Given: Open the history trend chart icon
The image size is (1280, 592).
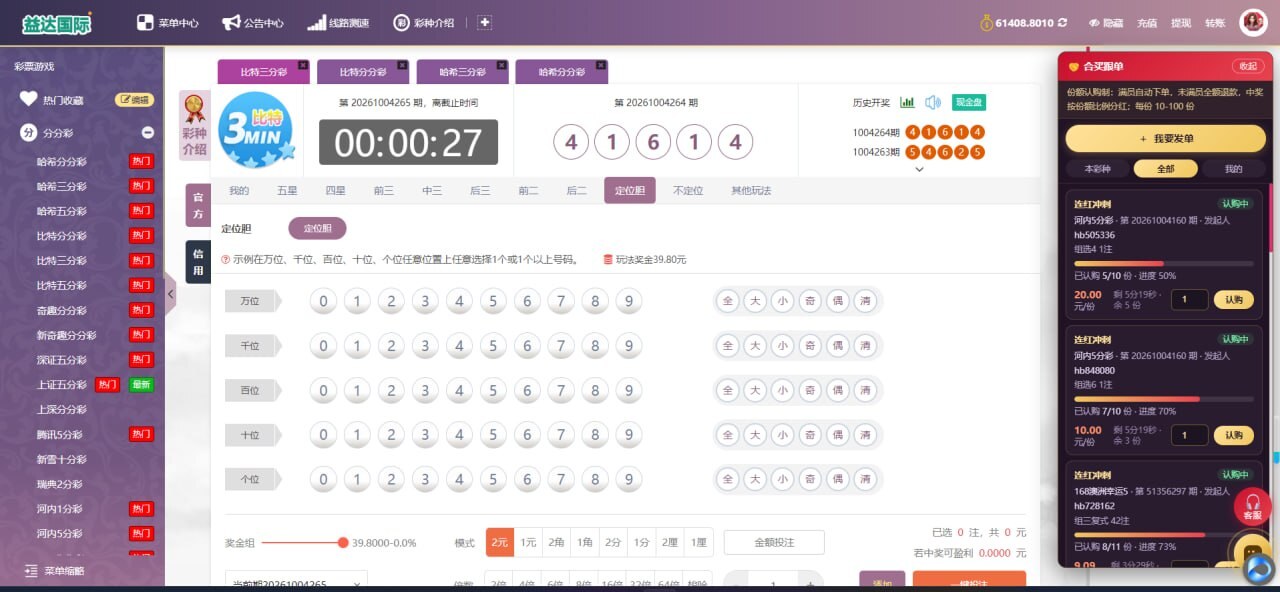Looking at the screenshot, I should pos(908,102).
